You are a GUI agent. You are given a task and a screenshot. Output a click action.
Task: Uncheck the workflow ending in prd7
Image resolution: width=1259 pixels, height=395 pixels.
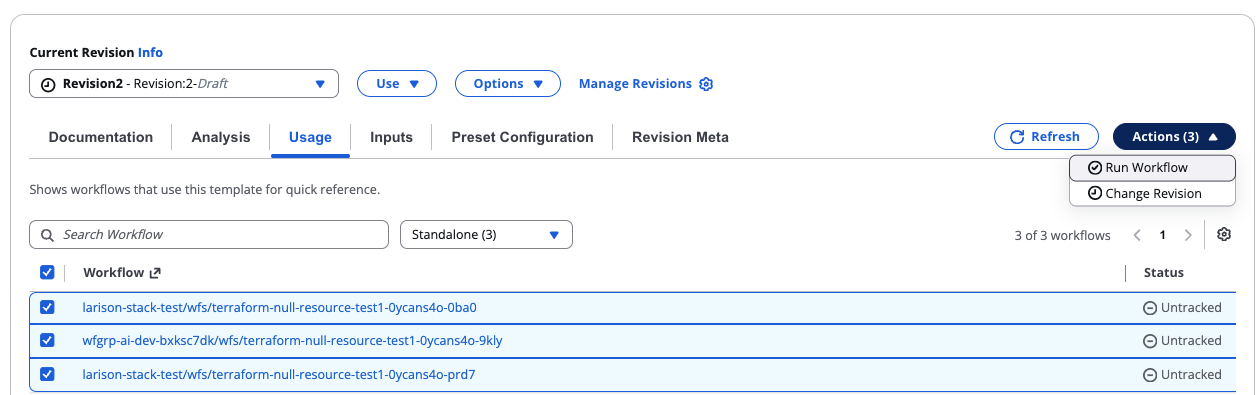47,375
